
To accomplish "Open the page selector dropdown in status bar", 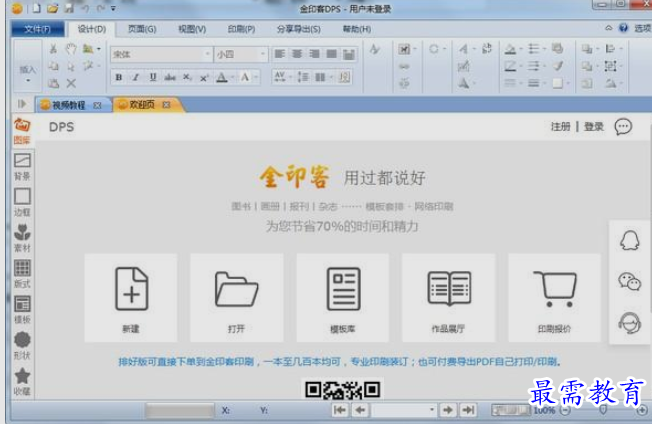I will click(x=432, y=410).
